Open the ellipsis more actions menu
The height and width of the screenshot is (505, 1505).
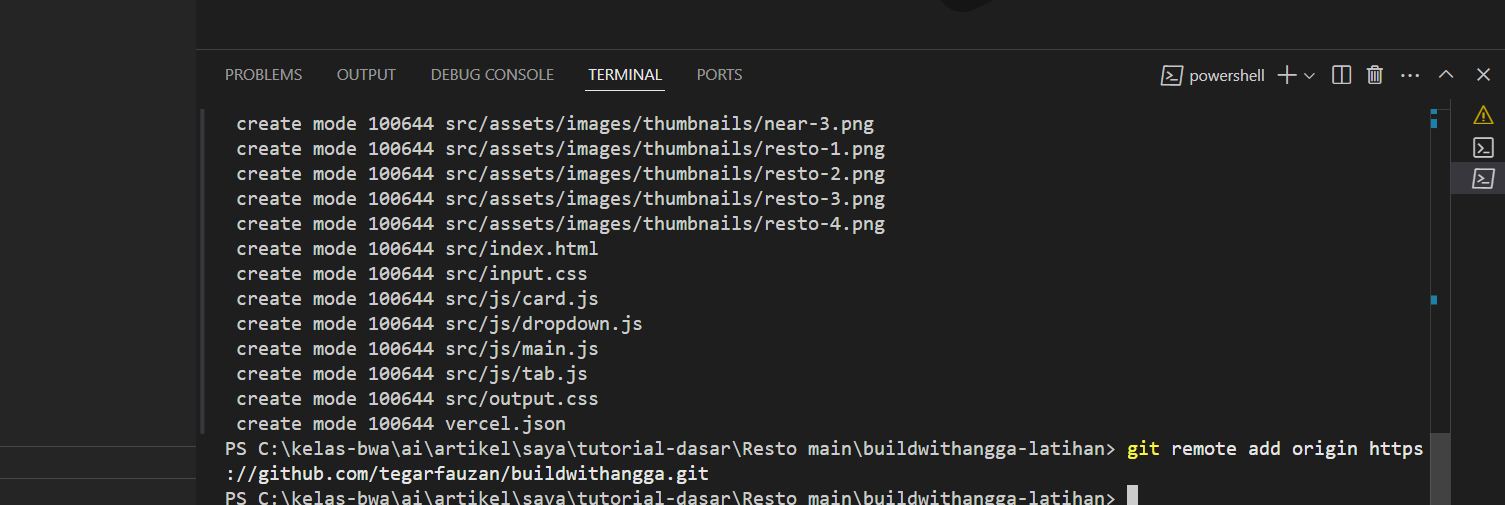click(1410, 75)
